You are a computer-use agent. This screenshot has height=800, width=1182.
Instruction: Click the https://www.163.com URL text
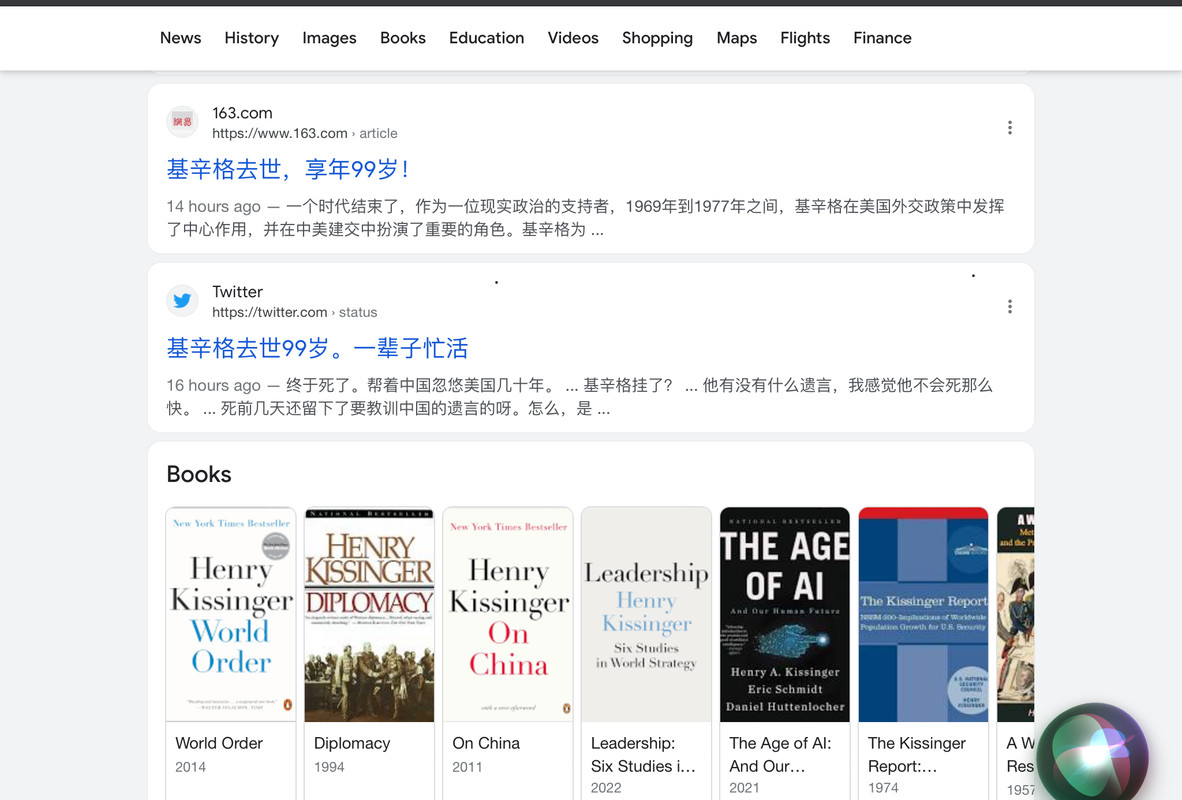coord(280,133)
